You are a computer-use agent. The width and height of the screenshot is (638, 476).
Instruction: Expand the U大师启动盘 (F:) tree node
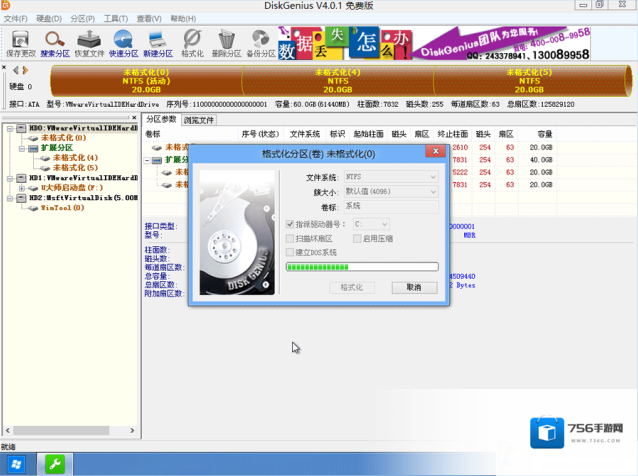(20, 188)
